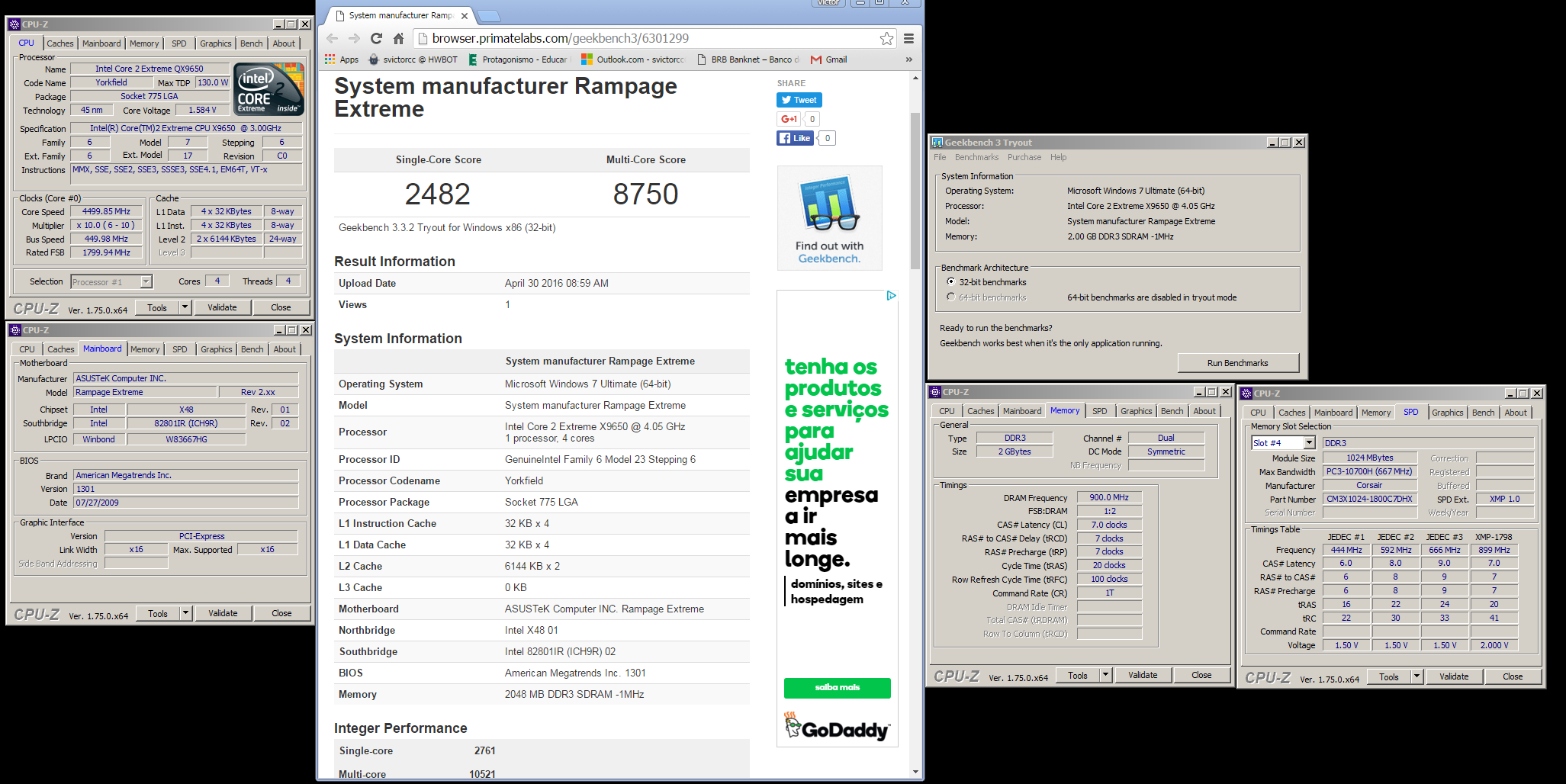Expand Tools arrow in SPD CPU-Z window
Viewport: 1566px width, 784px height.
pos(1416,676)
